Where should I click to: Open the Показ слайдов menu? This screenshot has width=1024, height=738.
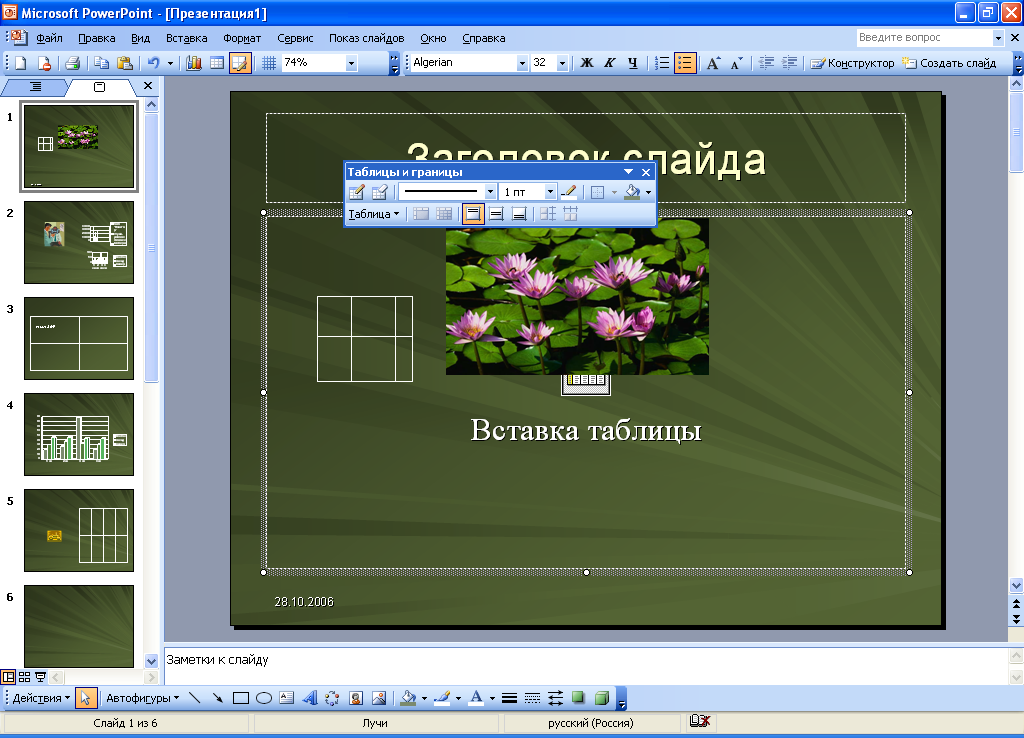click(366, 38)
